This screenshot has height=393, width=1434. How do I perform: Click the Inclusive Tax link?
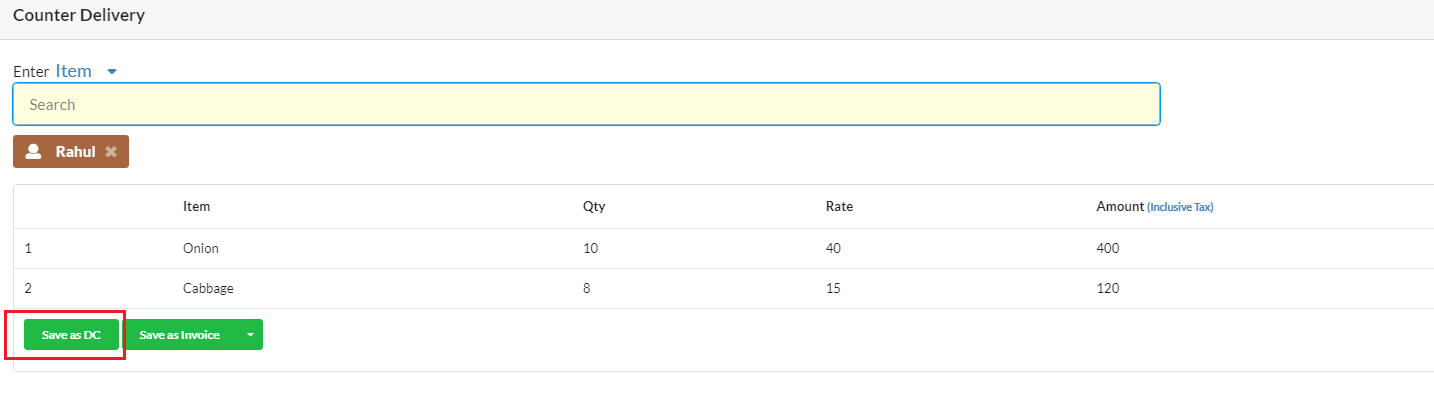tap(1180, 207)
